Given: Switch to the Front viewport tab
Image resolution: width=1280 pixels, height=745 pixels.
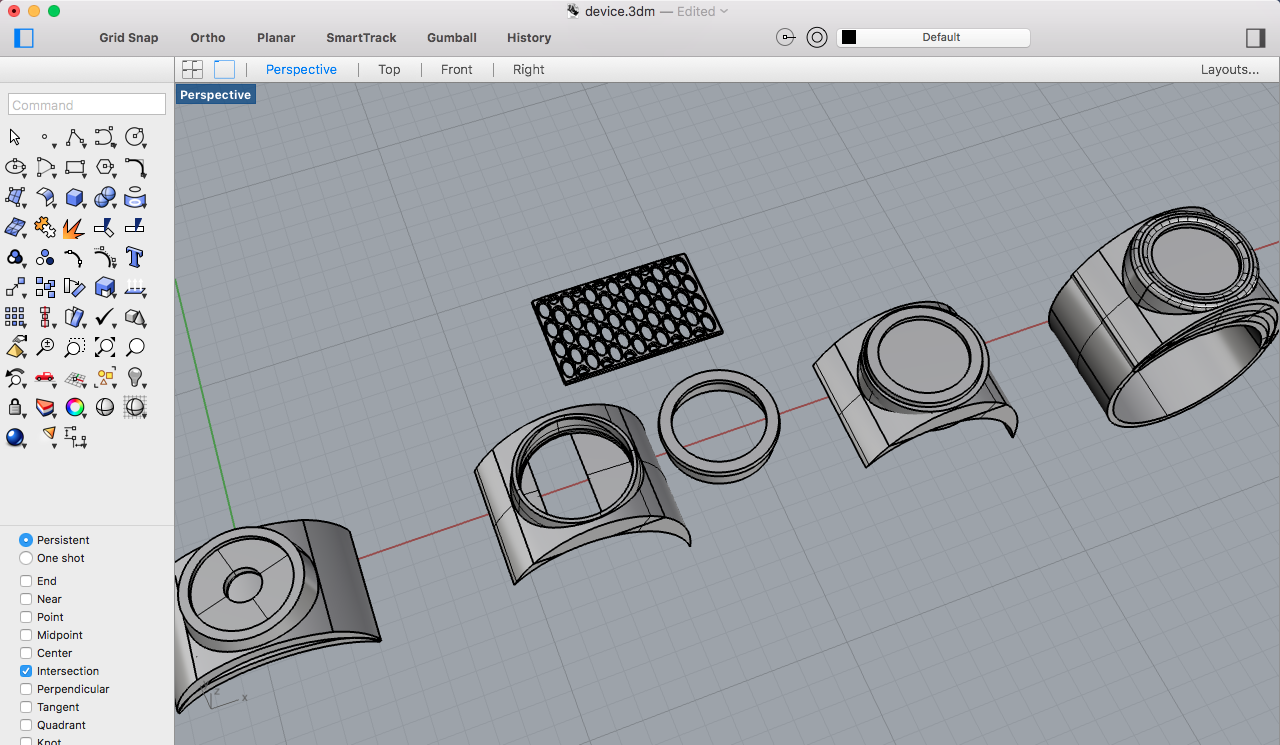Looking at the screenshot, I should [457, 69].
